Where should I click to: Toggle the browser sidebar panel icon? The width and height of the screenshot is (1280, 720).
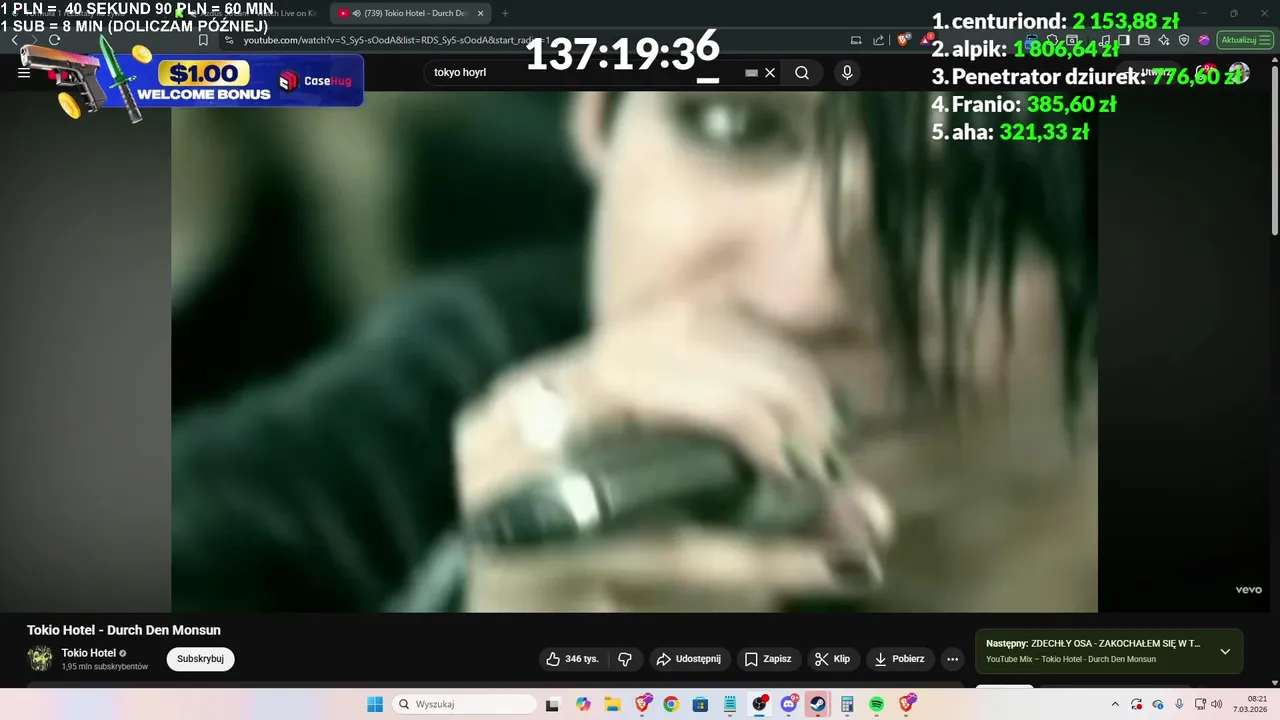(1125, 40)
